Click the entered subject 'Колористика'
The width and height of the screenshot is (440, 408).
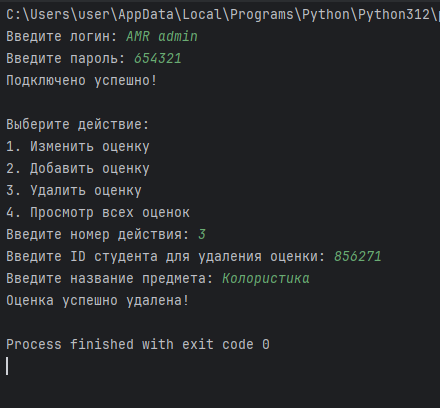point(266,278)
